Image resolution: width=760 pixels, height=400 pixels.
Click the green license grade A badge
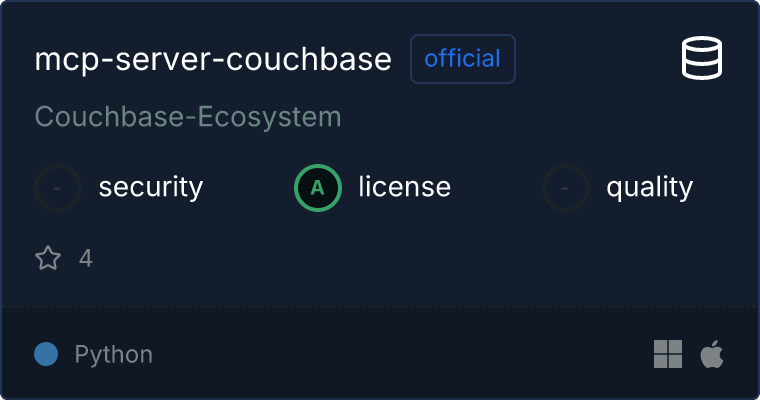[318, 187]
